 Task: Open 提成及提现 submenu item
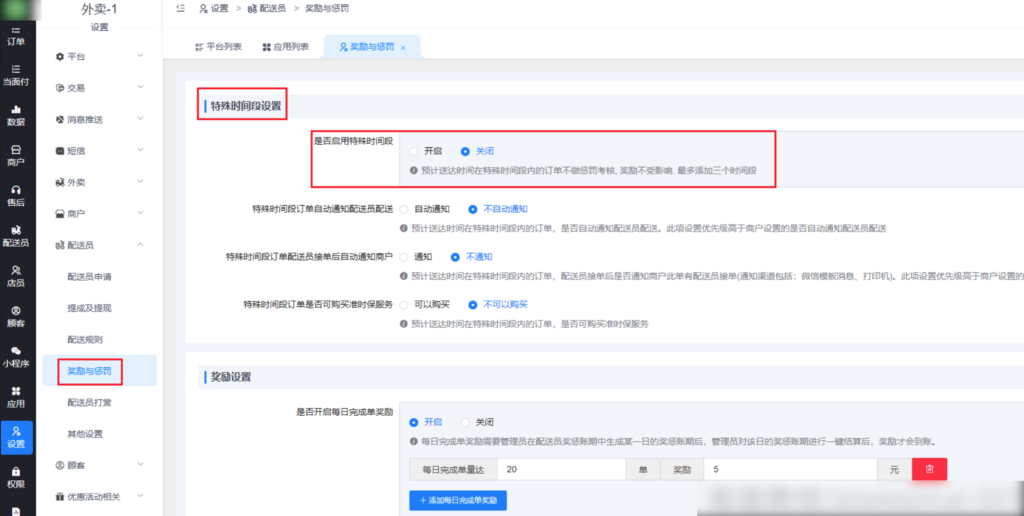pos(89,308)
